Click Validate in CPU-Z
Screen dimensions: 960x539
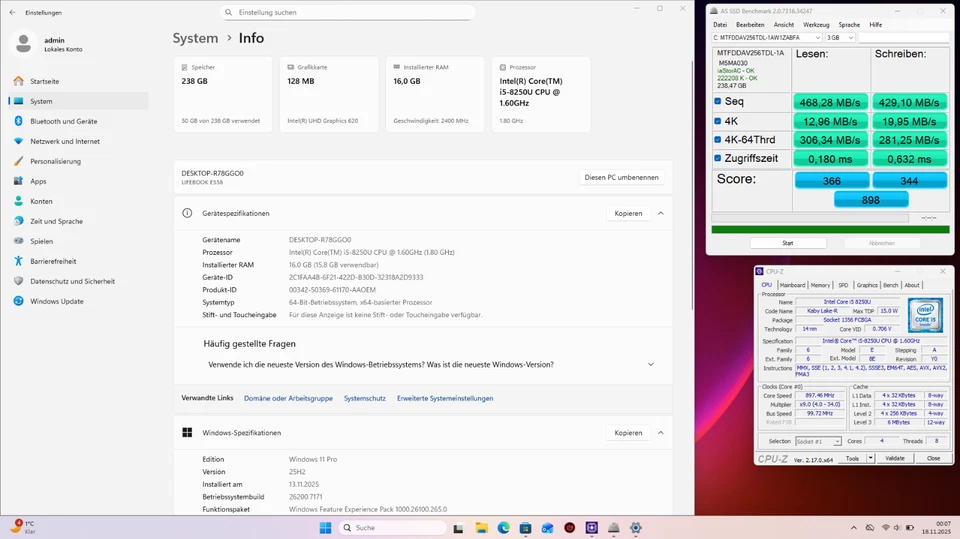pyautogui.click(x=894, y=458)
